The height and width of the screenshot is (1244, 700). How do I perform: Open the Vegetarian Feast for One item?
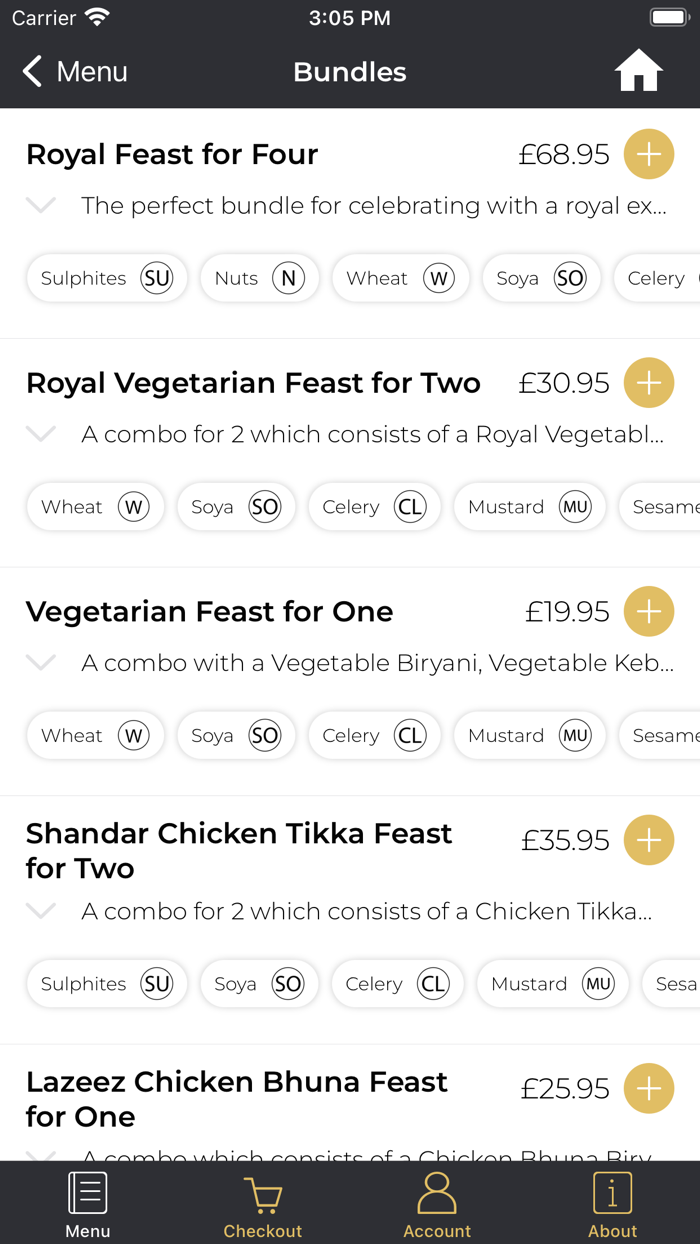[x=210, y=611]
